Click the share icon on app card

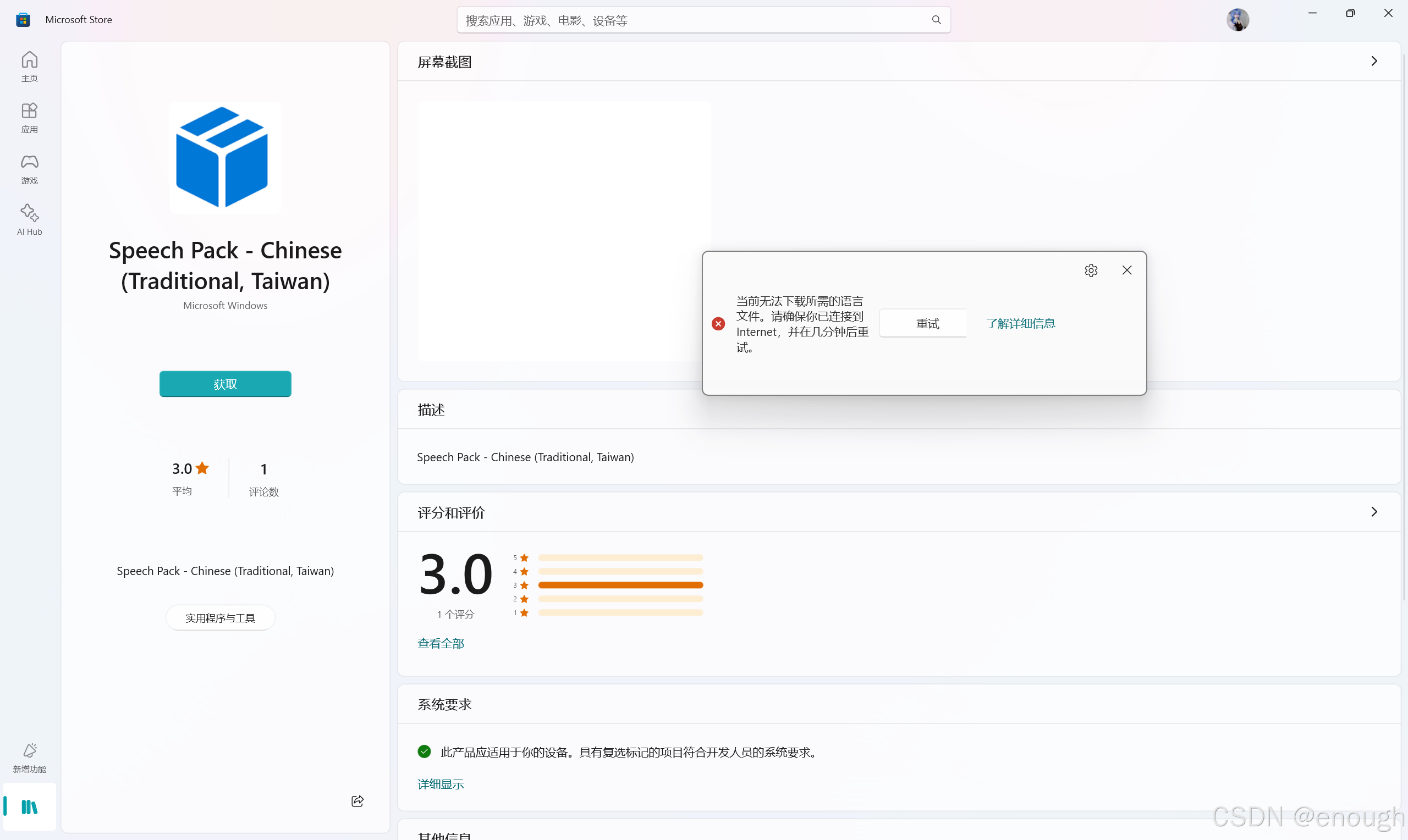[358, 801]
